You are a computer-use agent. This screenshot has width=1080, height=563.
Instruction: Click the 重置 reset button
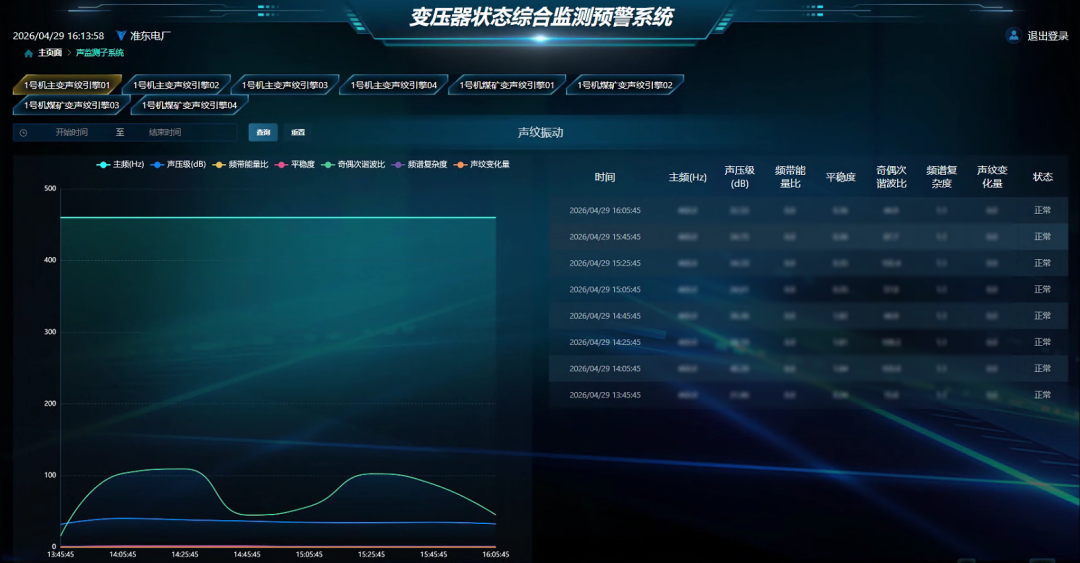pyautogui.click(x=298, y=132)
